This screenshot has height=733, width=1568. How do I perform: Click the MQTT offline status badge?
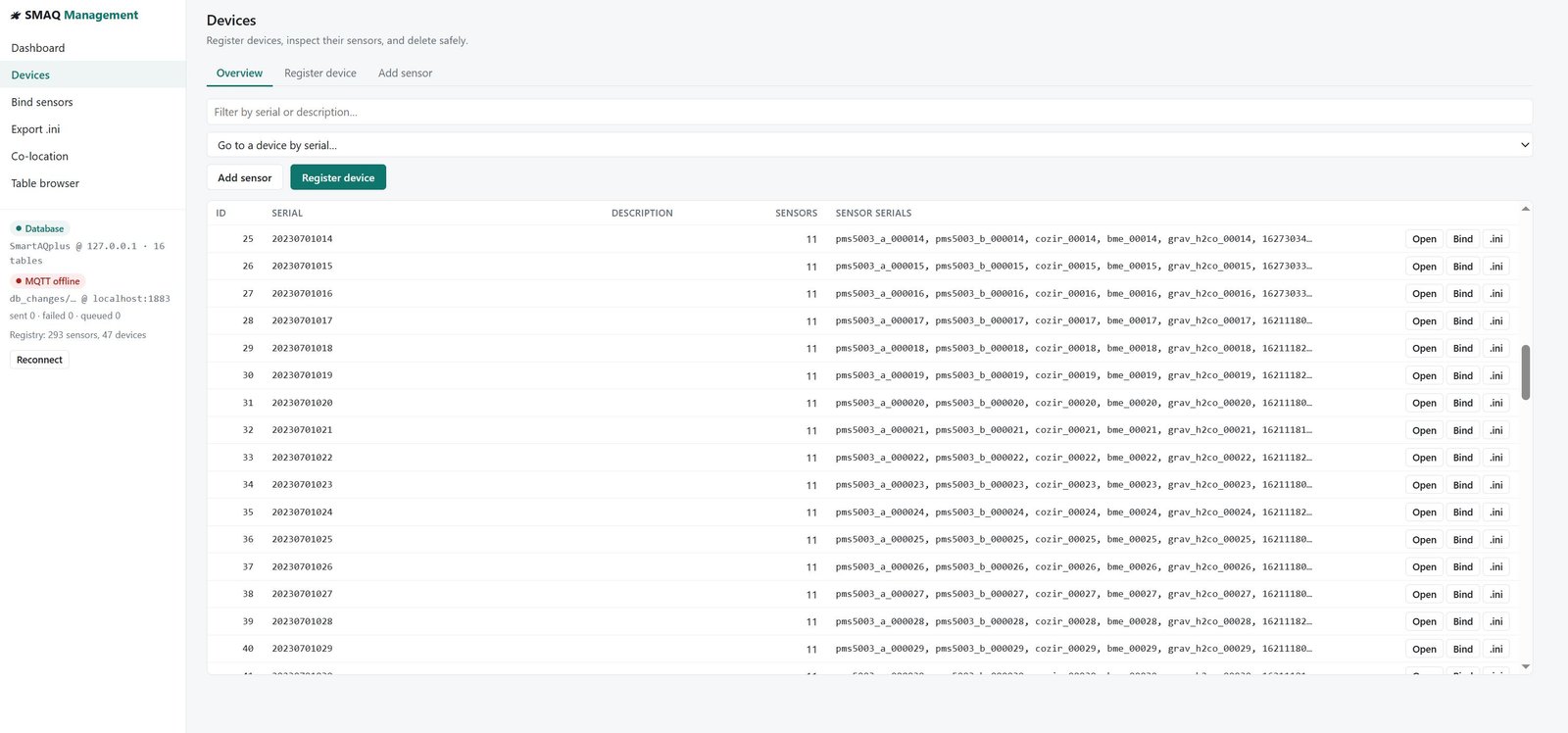point(48,281)
